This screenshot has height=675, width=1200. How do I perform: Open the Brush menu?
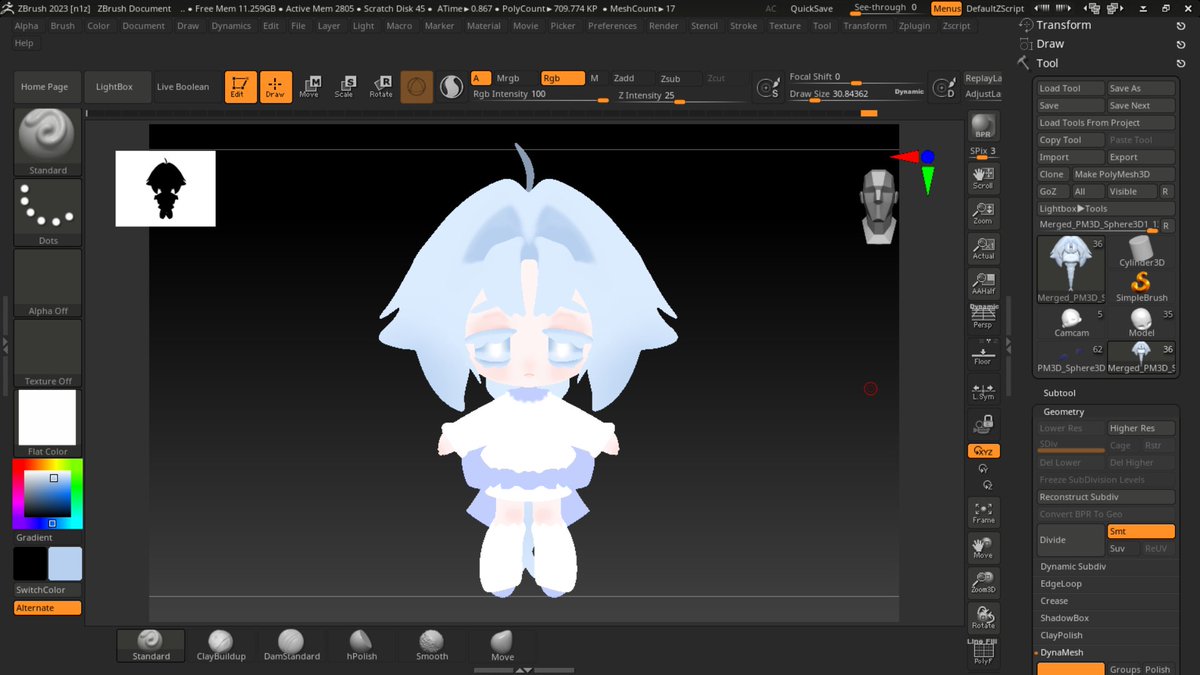pos(62,26)
